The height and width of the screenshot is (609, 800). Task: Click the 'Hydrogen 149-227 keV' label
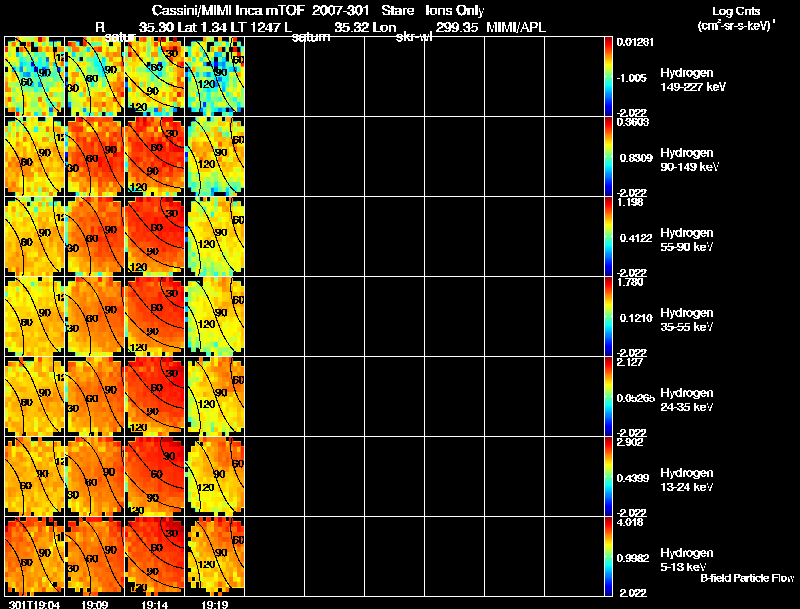(693, 80)
